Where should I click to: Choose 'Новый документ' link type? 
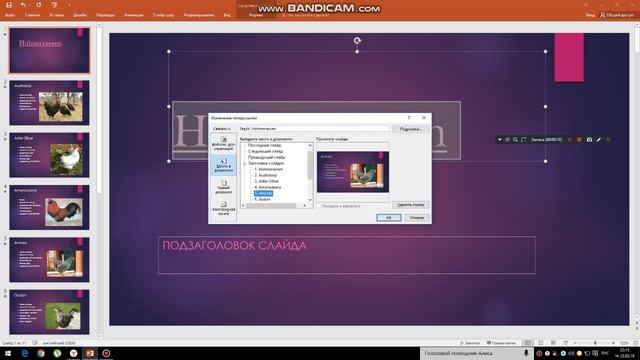click(223, 187)
